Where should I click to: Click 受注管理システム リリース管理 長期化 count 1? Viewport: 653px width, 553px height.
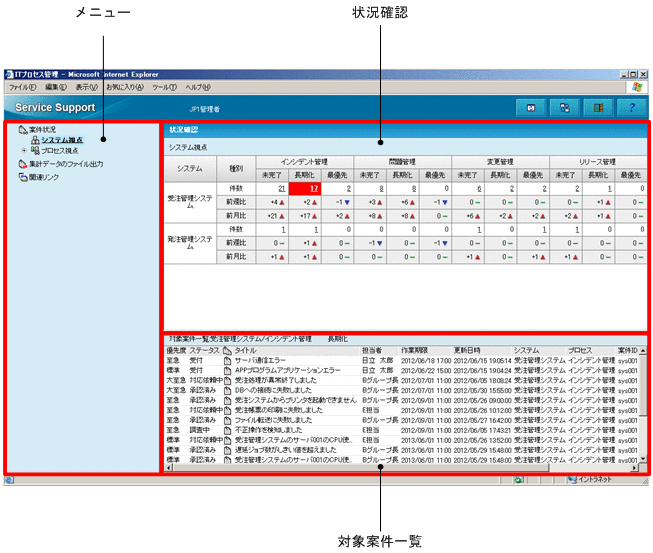(609, 189)
